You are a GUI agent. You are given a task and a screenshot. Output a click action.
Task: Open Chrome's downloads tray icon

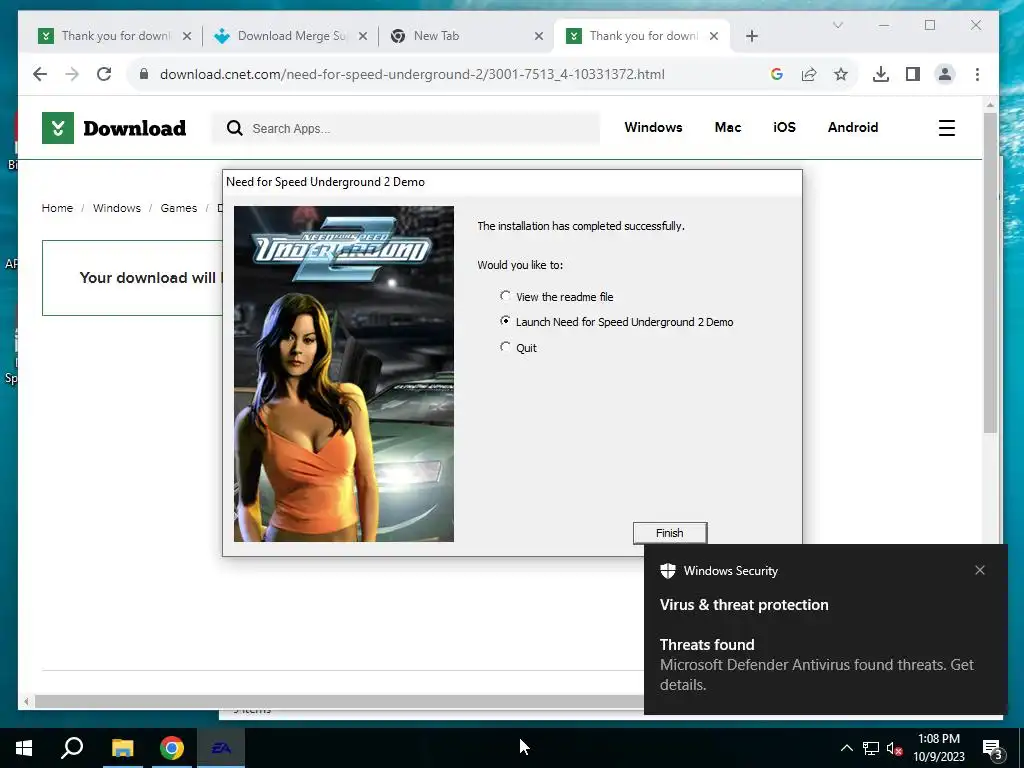click(x=880, y=74)
